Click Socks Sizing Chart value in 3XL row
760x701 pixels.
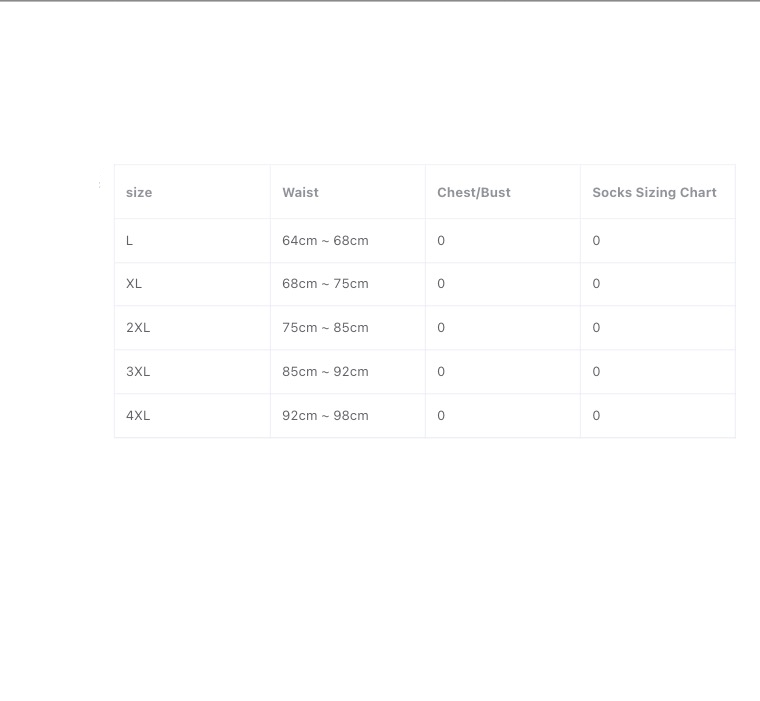click(596, 372)
